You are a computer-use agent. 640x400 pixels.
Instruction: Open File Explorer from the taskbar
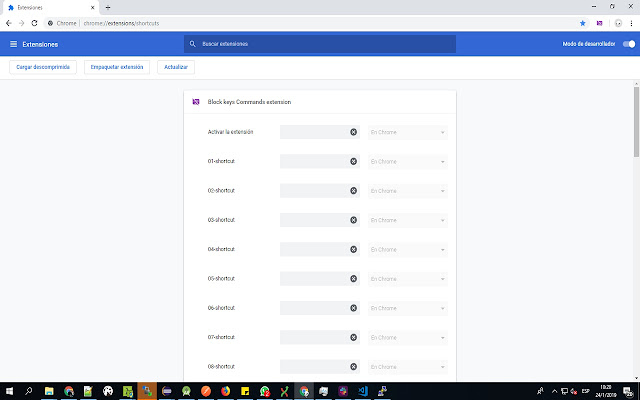49,391
